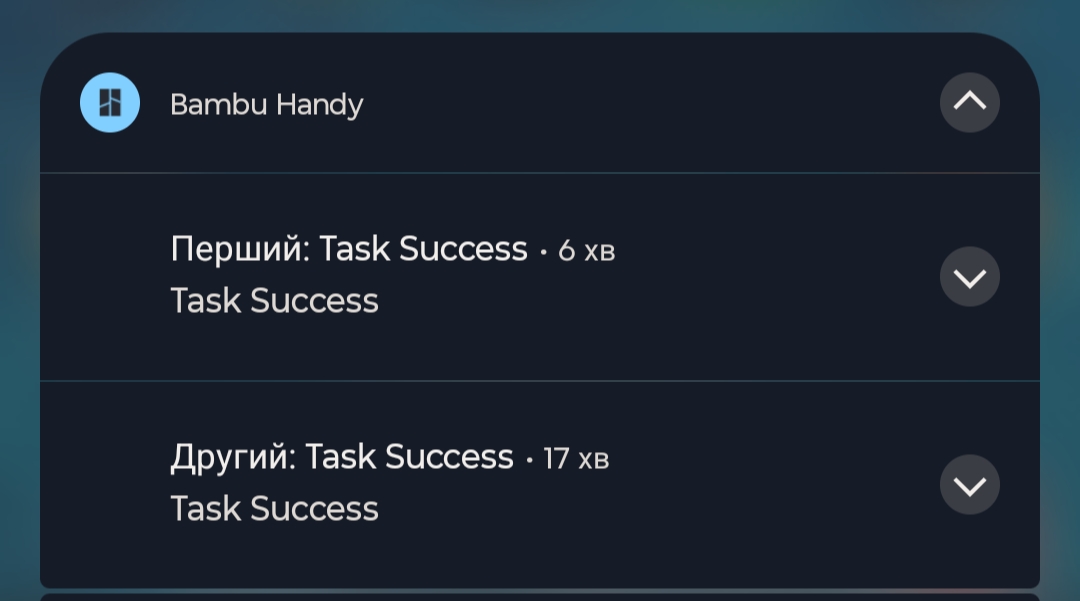Tap "Task Success" in the Перший title line
The width and height of the screenshot is (1080, 601).
click(x=423, y=249)
